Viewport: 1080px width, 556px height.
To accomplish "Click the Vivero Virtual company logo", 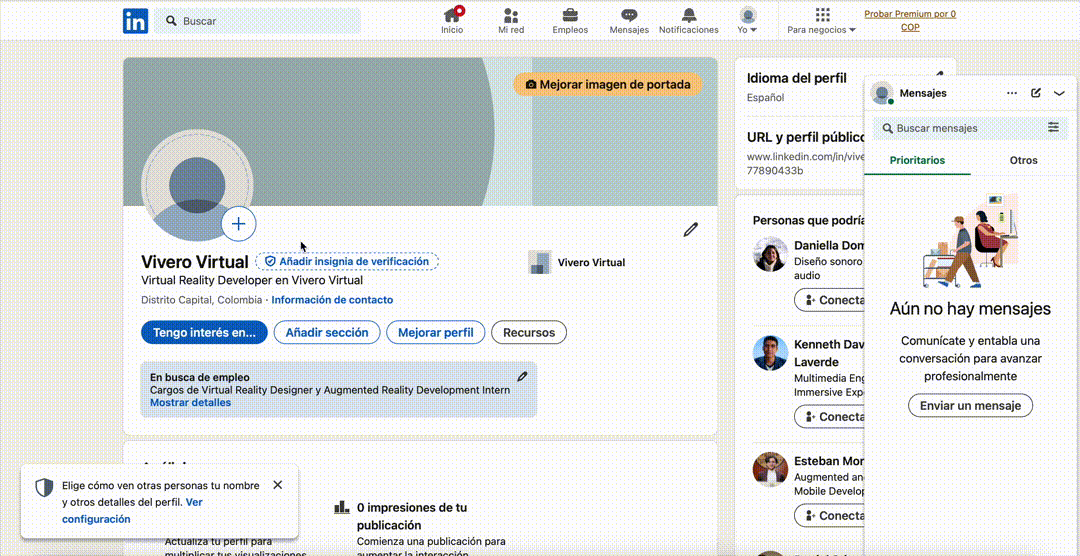I will pyautogui.click(x=539, y=262).
